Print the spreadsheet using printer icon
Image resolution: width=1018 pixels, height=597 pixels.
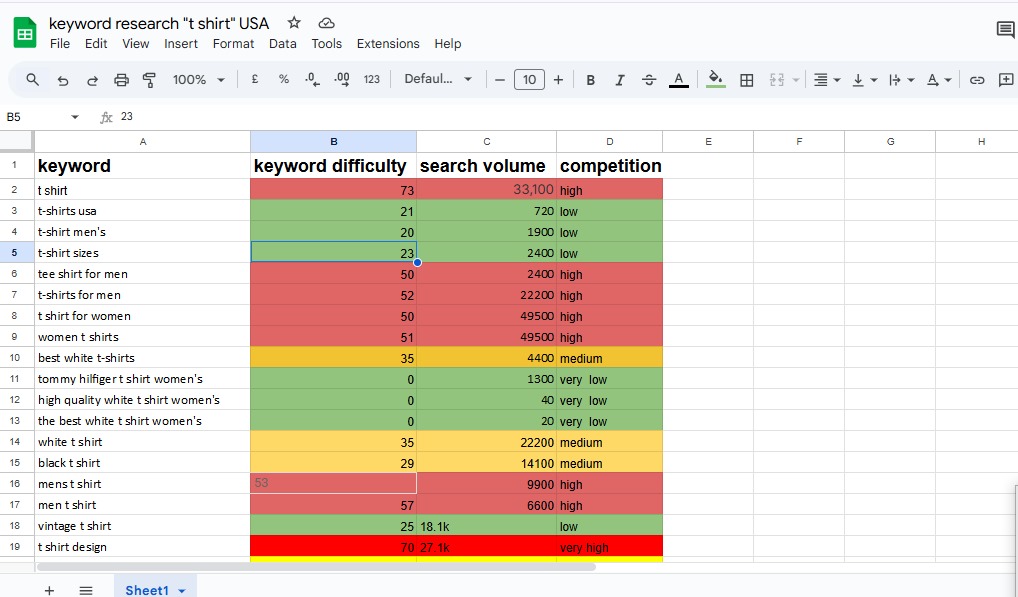pyautogui.click(x=122, y=80)
